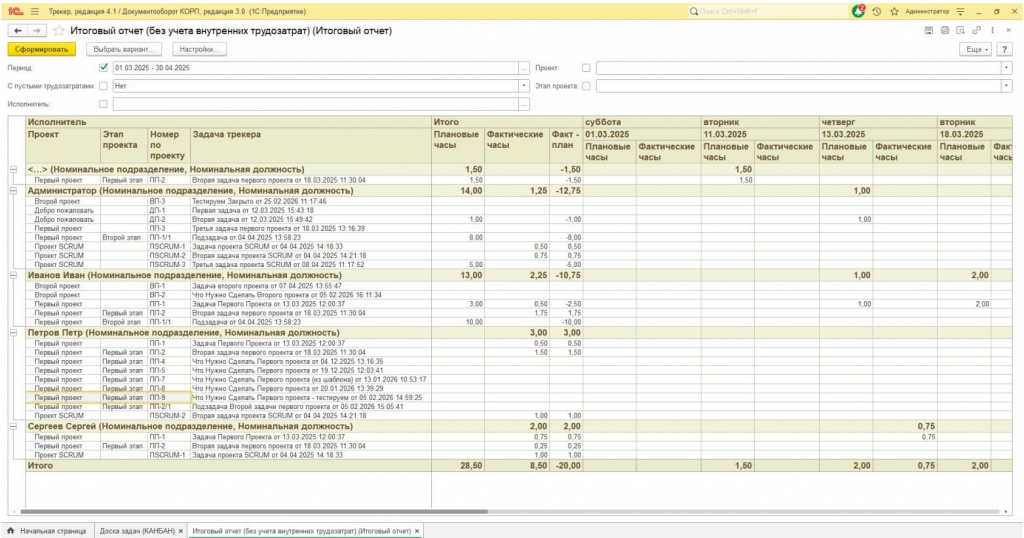Collapse the Администратор group
This screenshot has height=538, width=1024.
click(x=13, y=191)
